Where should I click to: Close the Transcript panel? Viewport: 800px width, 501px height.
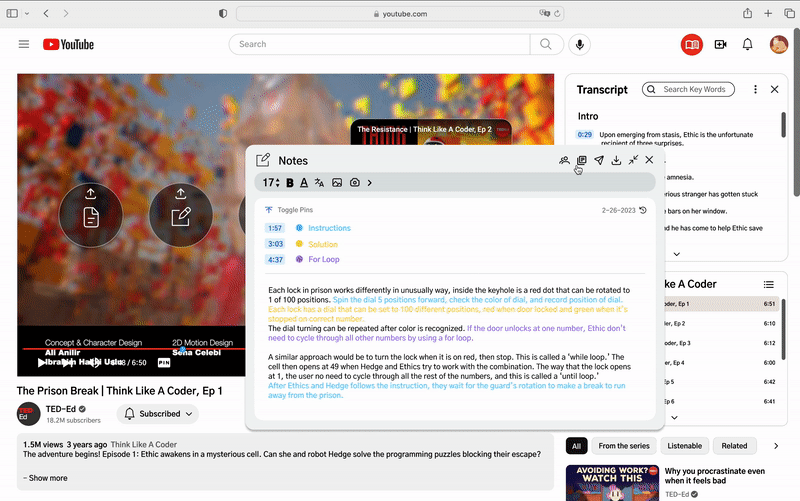[774, 89]
